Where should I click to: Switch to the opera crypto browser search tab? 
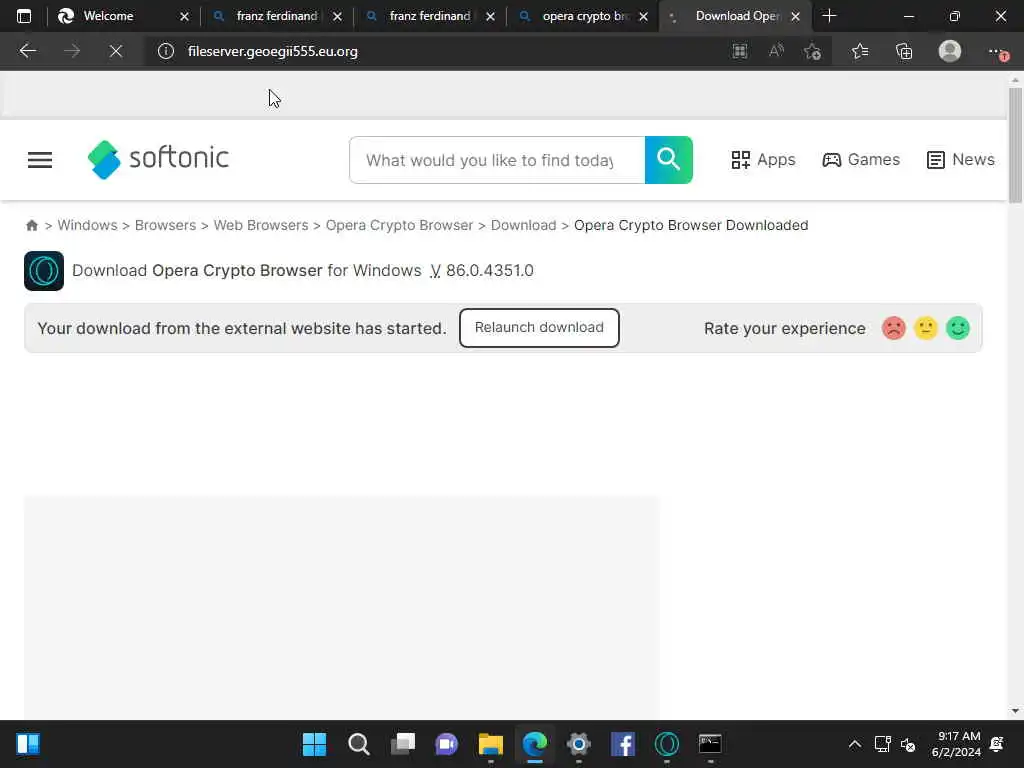click(x=584, y=16)
